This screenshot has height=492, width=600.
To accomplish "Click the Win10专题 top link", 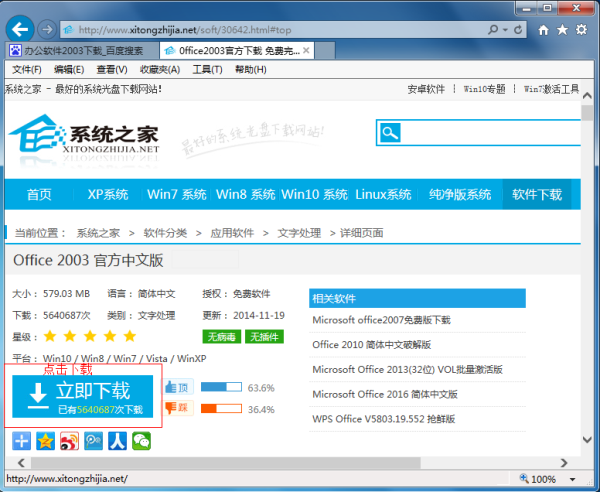I will point(484,89).
